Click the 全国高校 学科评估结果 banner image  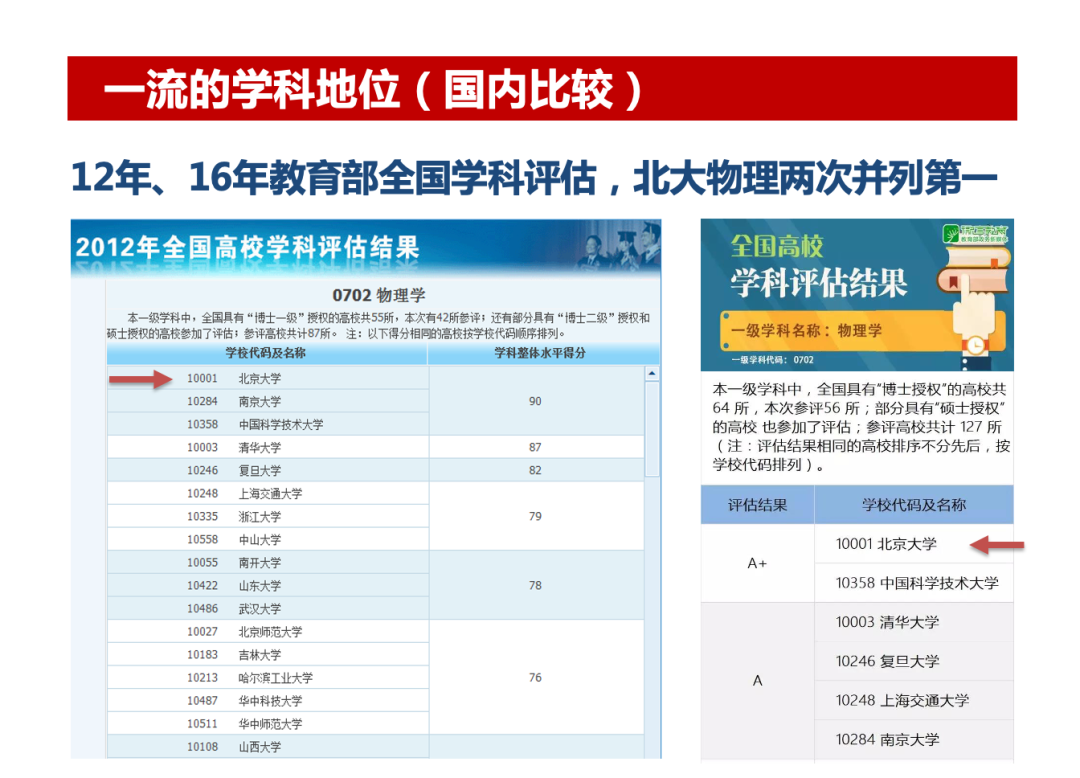click(857, 295)
